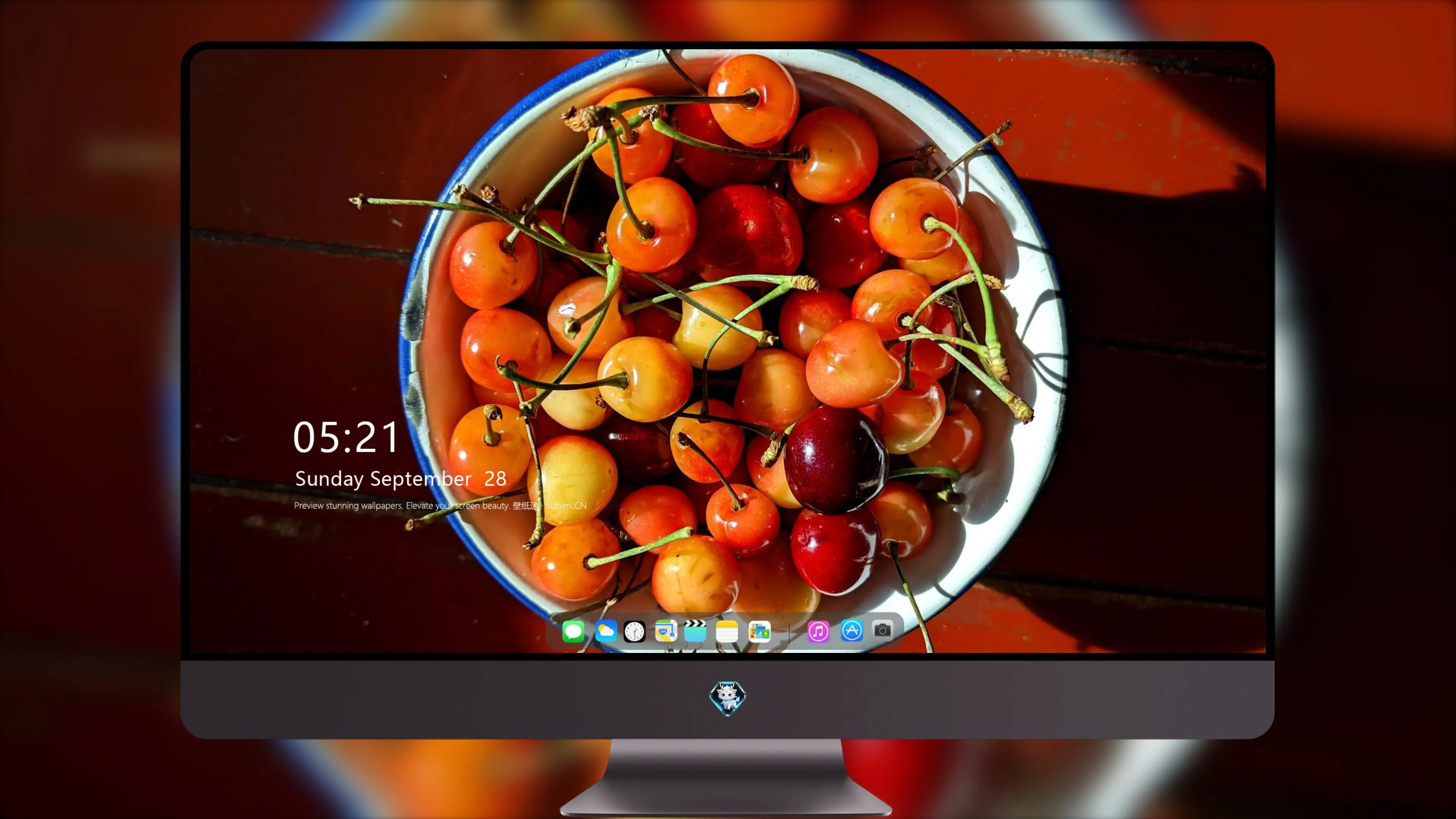
Task: Click the "Preview stunning wallpapers" tagline text
Action: coord(440,505)
